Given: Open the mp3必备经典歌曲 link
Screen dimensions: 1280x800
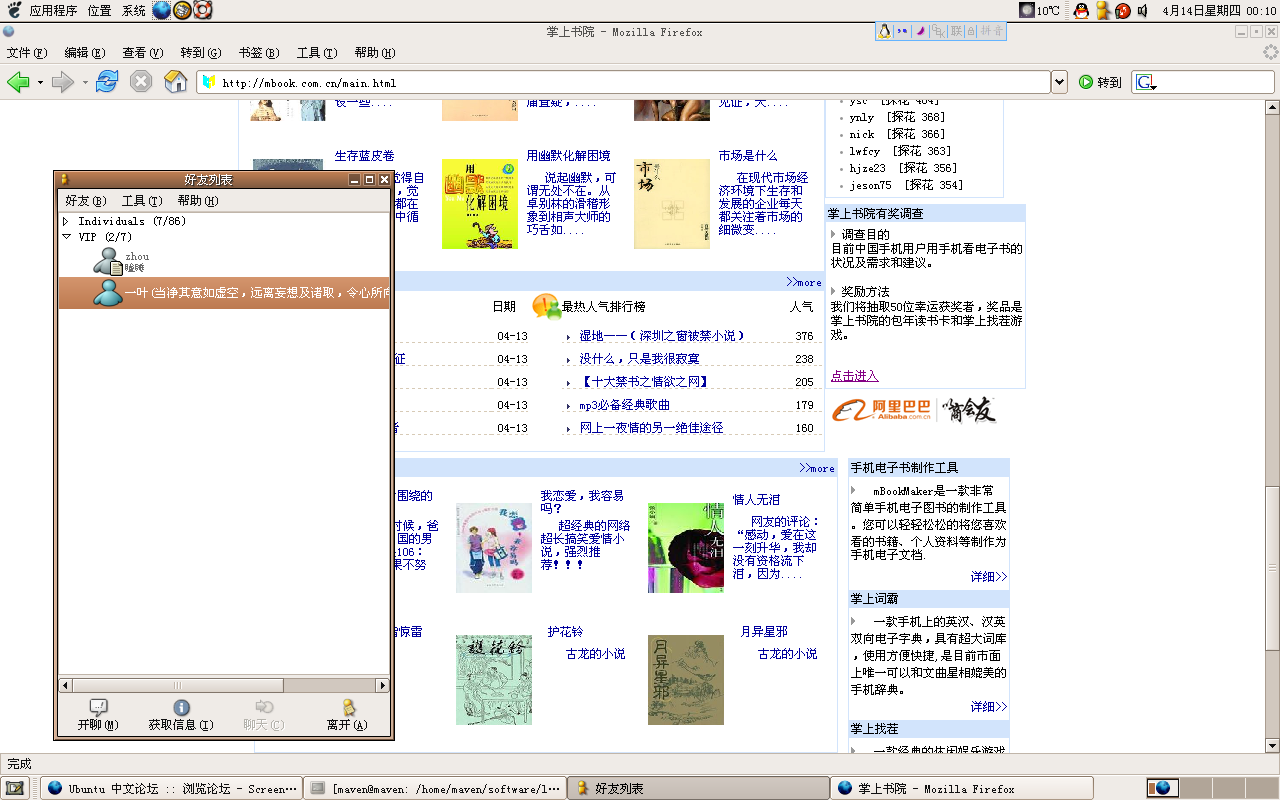Looking at the screenshot, I should point(625,405).
